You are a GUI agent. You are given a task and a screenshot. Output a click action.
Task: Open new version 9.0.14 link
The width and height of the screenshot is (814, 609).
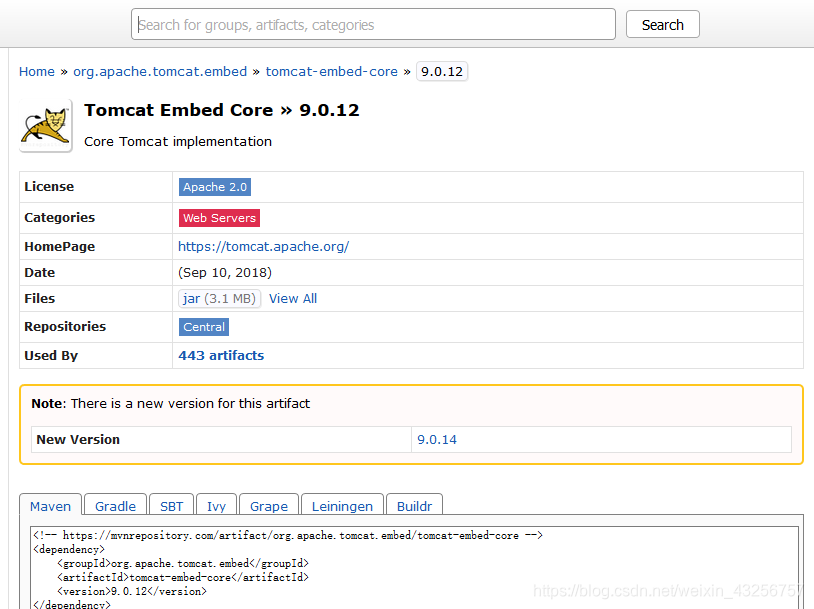pyautogui.click(x=437, y=440)
